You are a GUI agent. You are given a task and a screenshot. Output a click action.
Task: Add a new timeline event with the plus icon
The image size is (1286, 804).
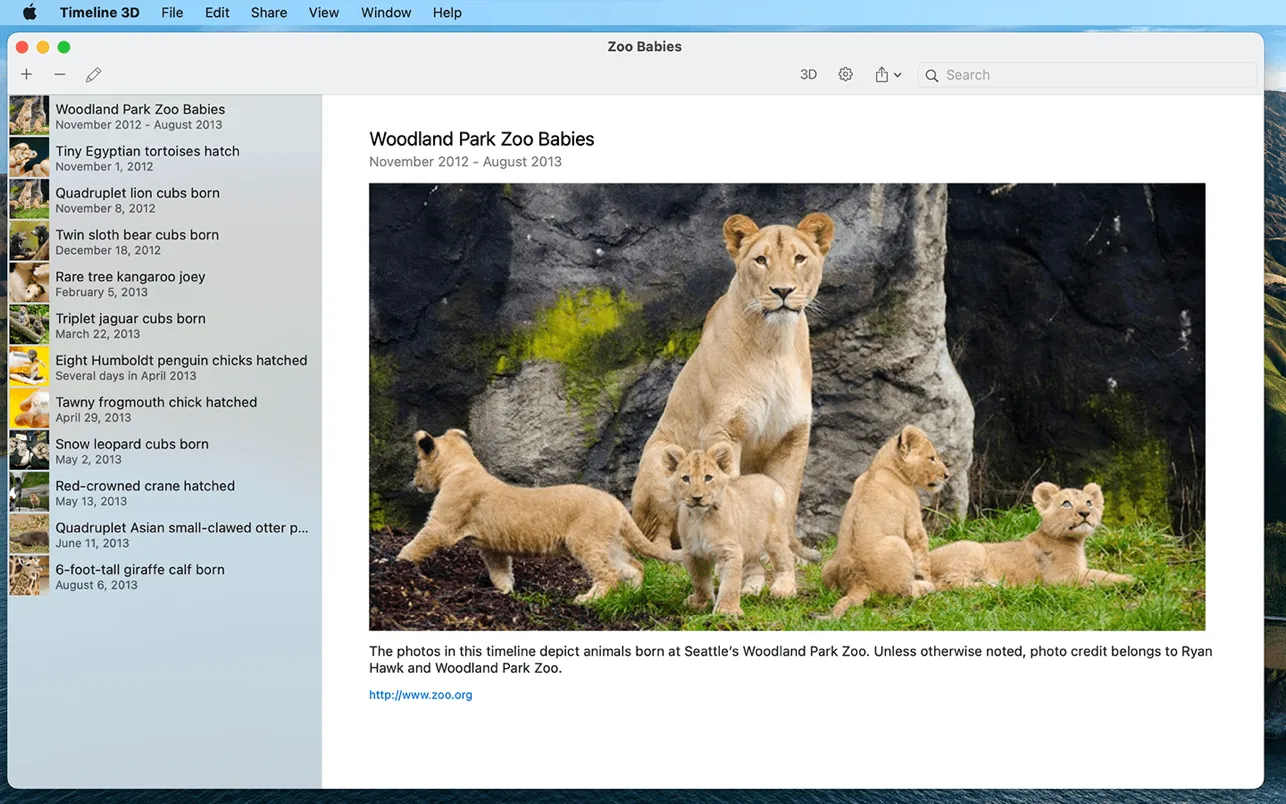pyautogui.click(x=26, y=74)
